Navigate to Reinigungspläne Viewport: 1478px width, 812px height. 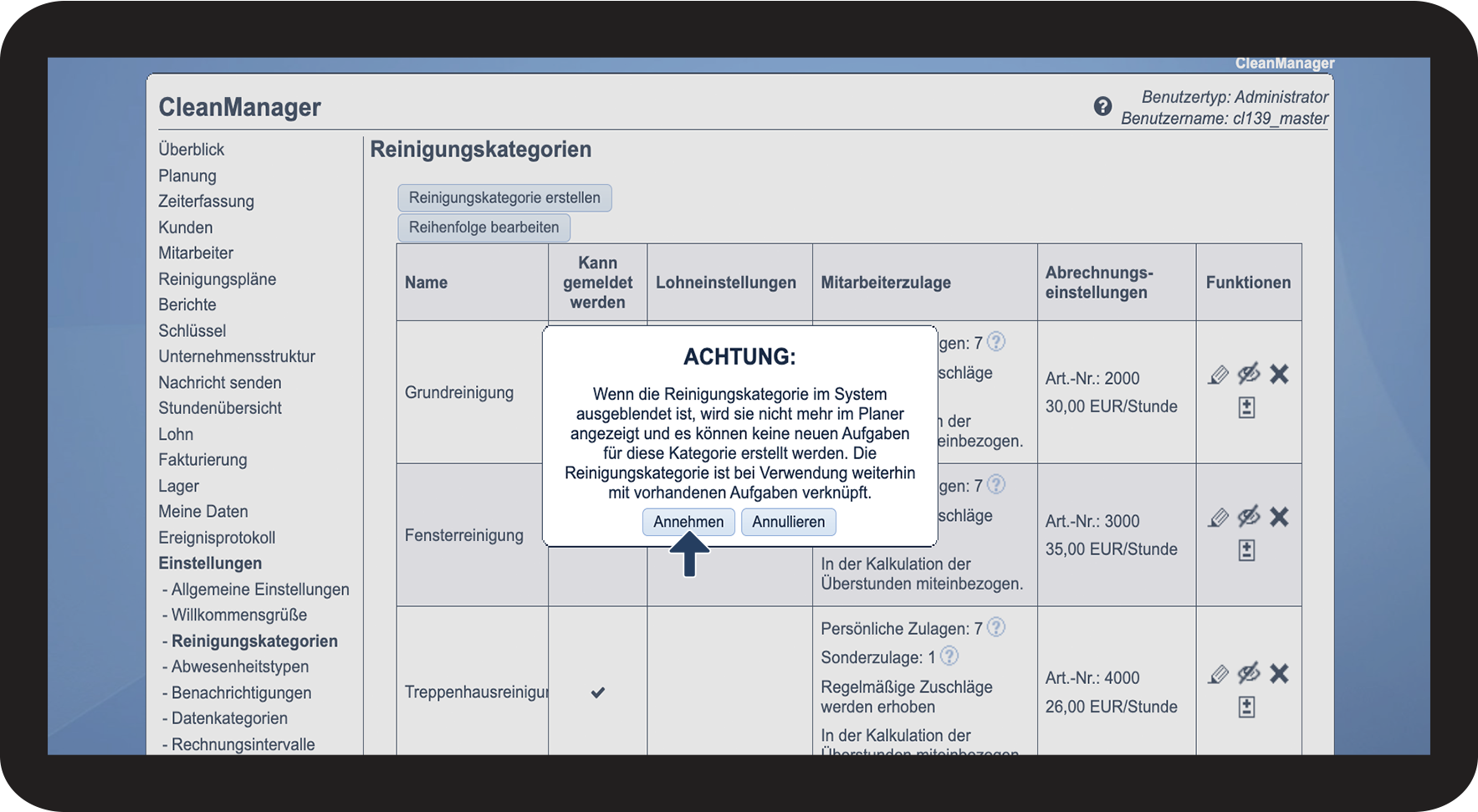[x=217, y=279]
